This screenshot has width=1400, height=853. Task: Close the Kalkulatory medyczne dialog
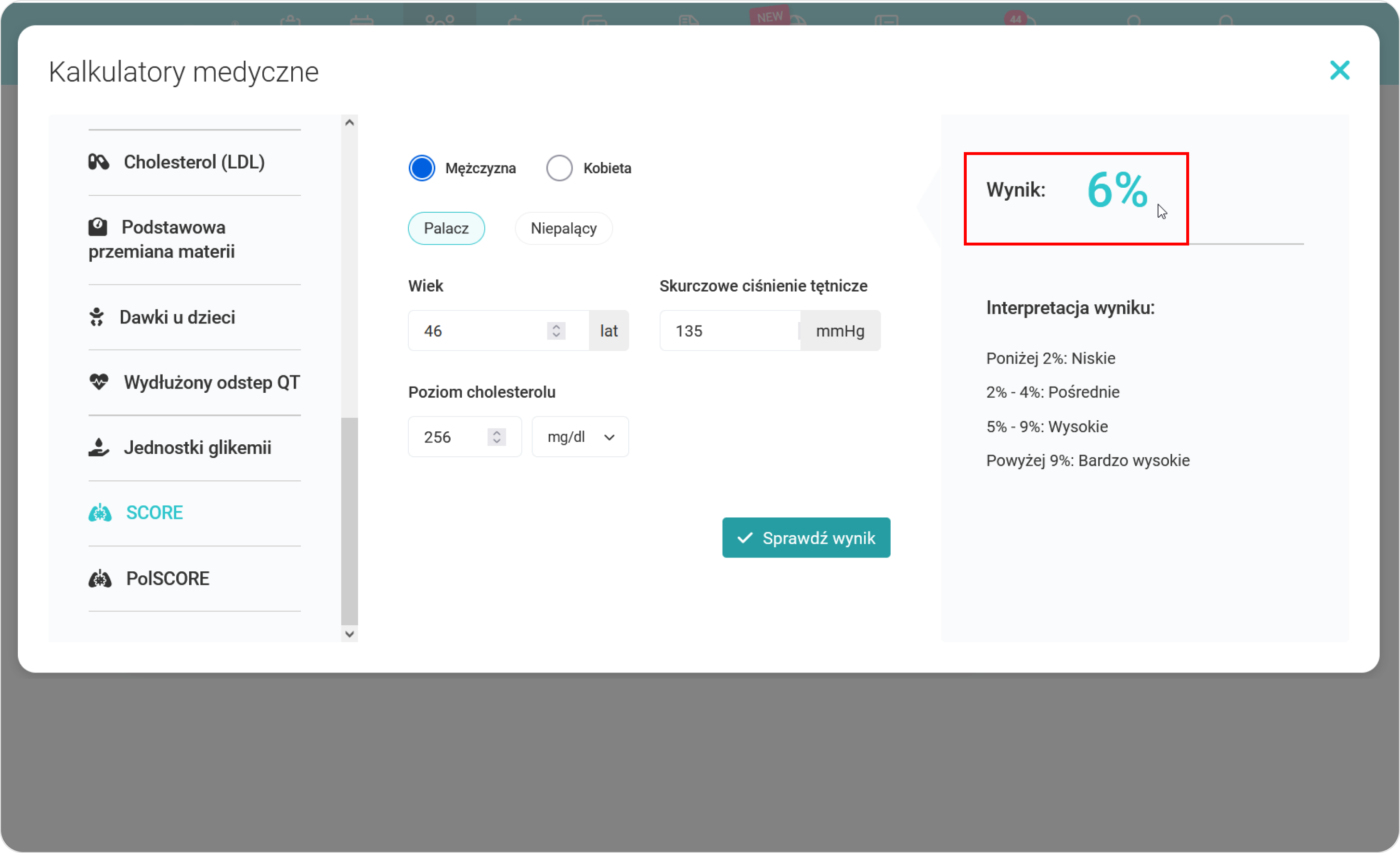(1339, 70)
